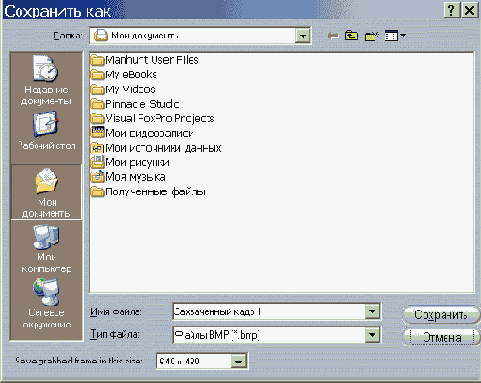Open Мой компьютер in places bar
Viewport: 481px width, 383px height.
[46, 248]
